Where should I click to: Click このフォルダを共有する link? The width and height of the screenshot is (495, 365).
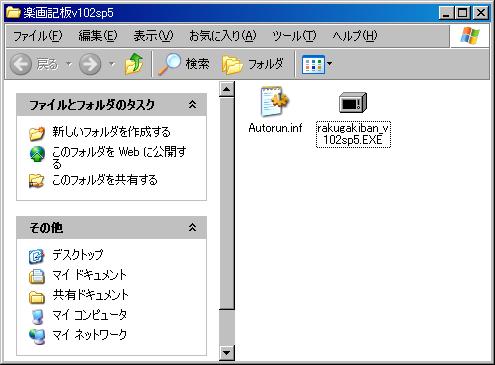(x=105, y=180)
